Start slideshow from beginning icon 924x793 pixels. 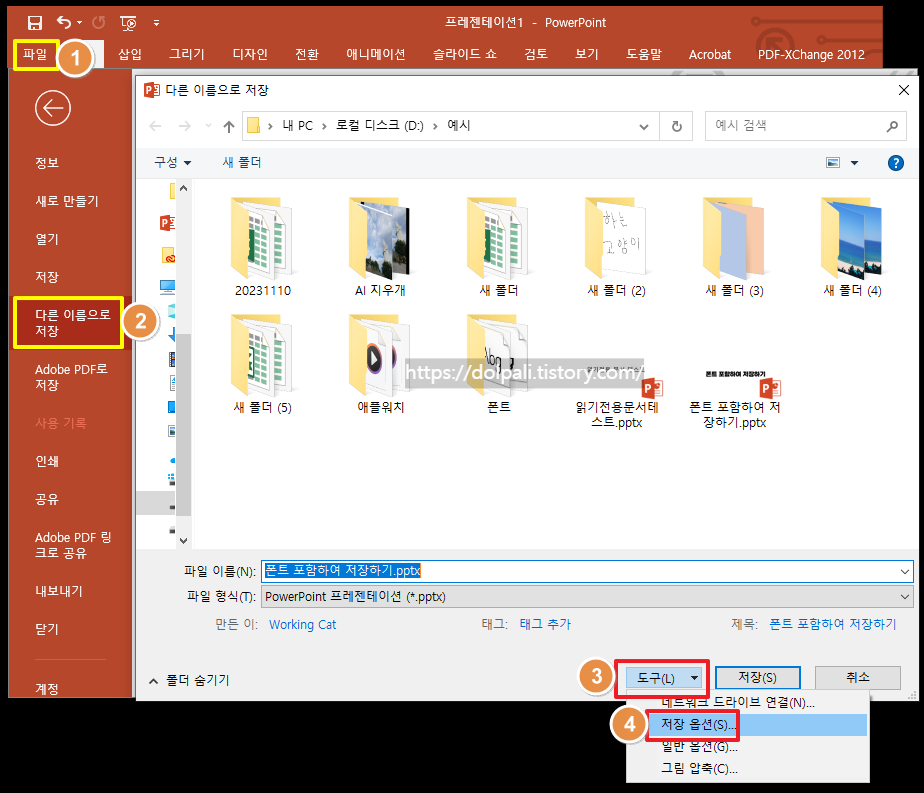tap(128, 23)
